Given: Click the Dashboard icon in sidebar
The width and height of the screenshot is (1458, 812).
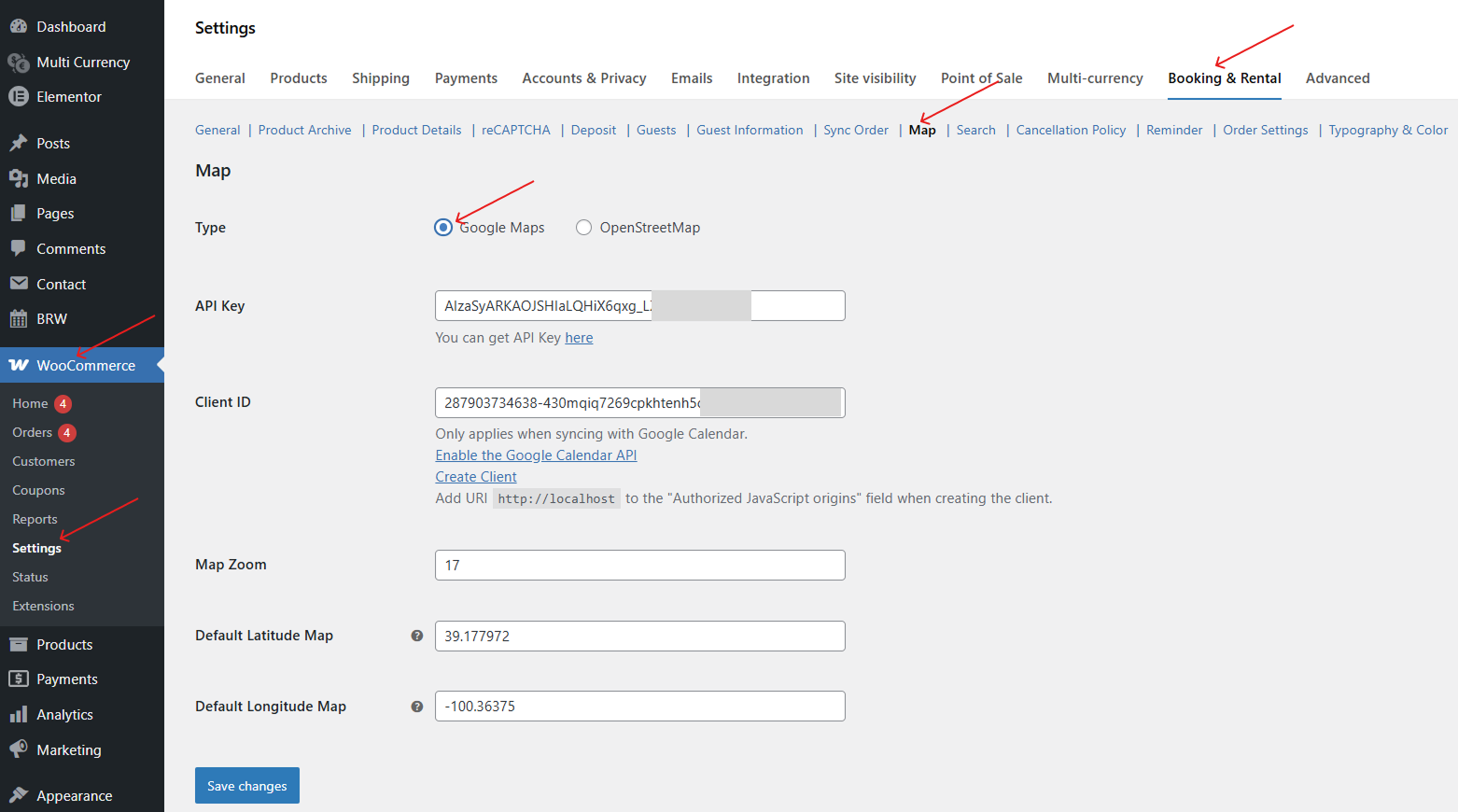Looking at the screenshot, I should [19, 27].
